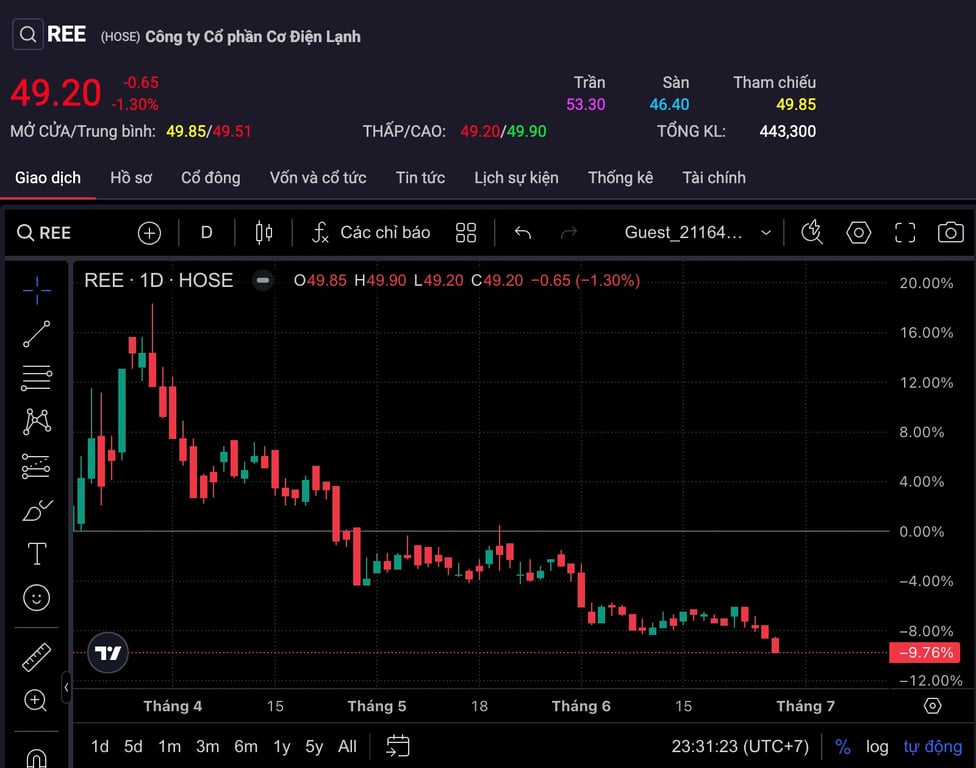The image size is (976, 768).
Task: Click the Trần ceiling price 53.30
Action: coord(586,105)
